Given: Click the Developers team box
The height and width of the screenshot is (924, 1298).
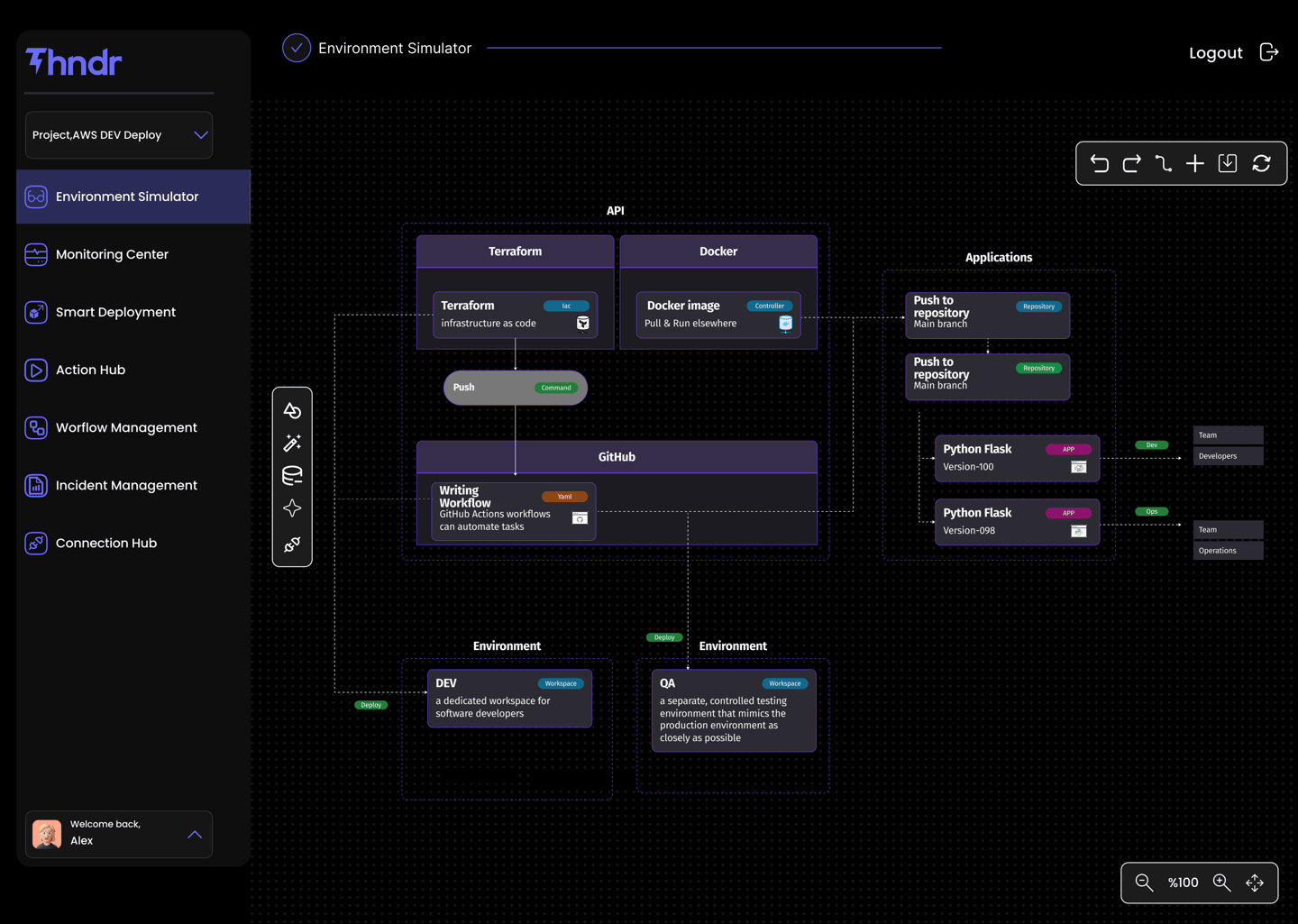Looking at the screenshot, I should [x=1229, y=456].
